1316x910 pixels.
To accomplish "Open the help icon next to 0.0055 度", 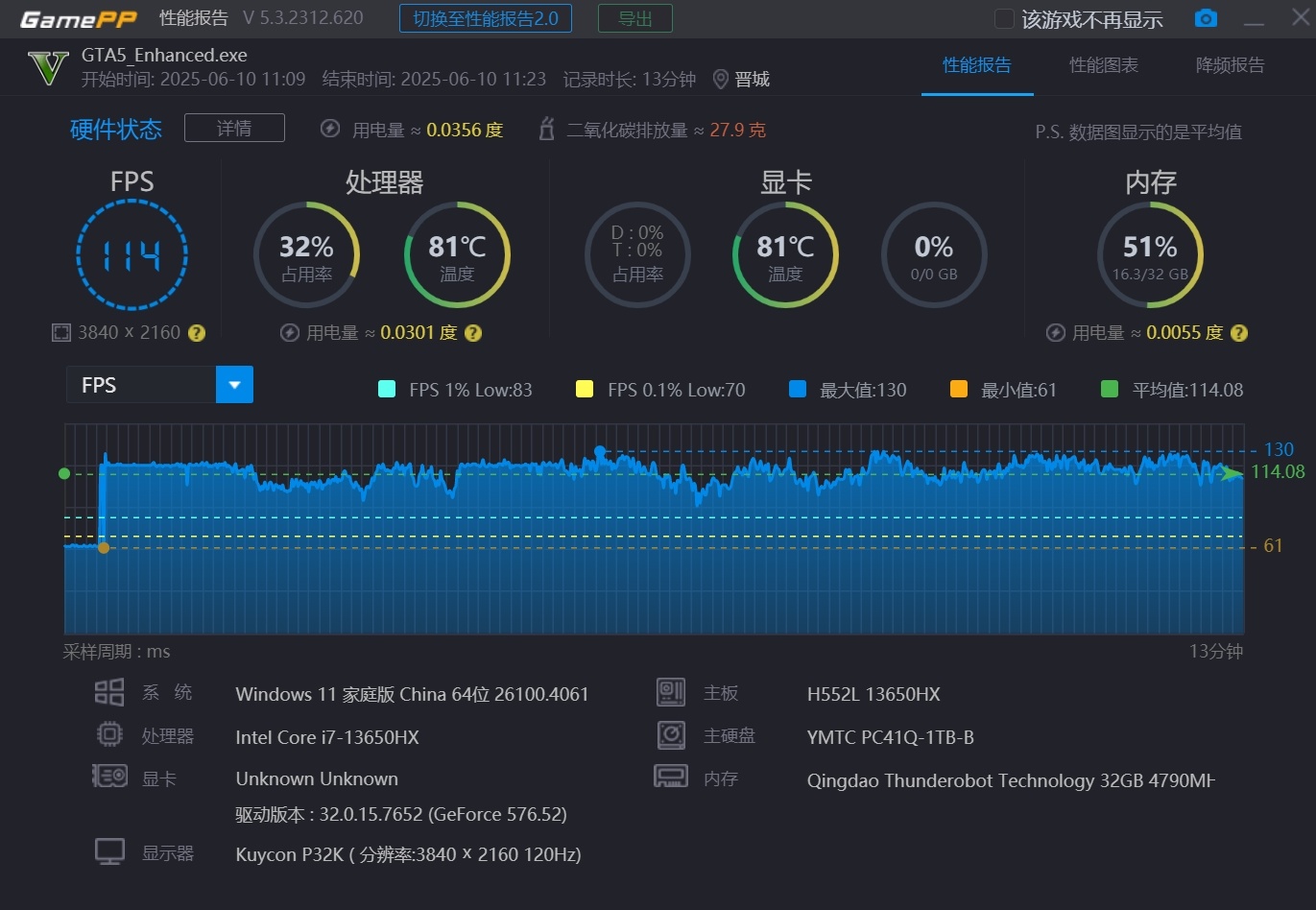I will click(1239, 333).
